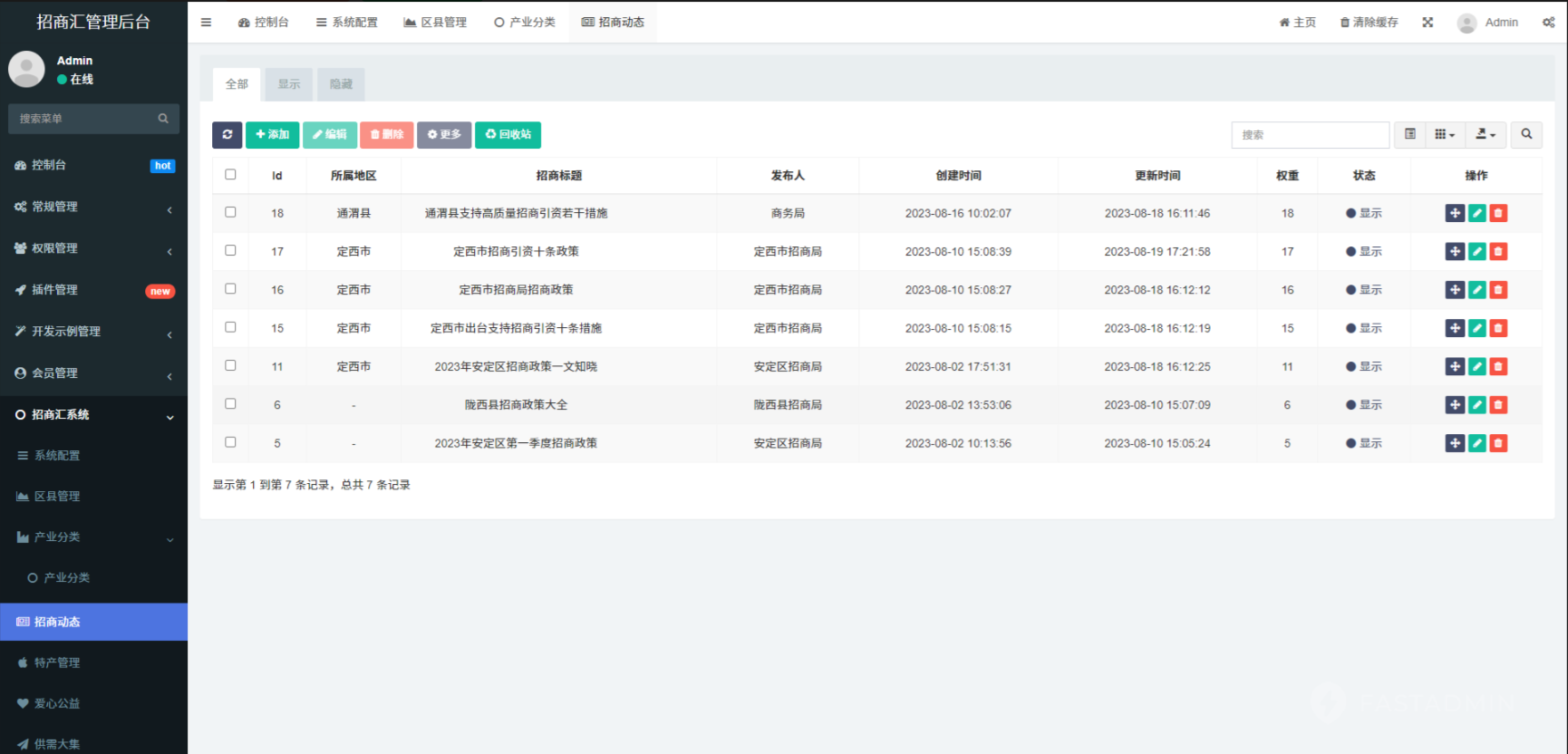Click the 主页 link in header
The image size is (1568, 754).
coord(1297,23)
